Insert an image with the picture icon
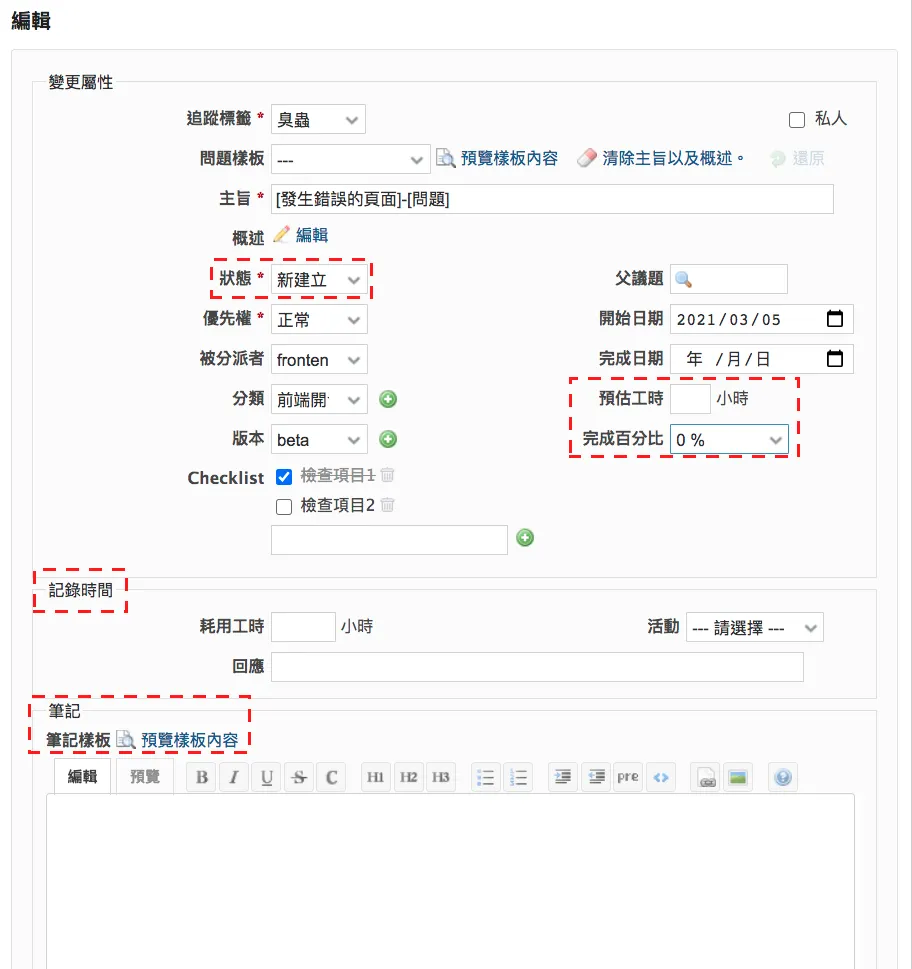This screenshot has height=969, width=912. tap(737, 777)
